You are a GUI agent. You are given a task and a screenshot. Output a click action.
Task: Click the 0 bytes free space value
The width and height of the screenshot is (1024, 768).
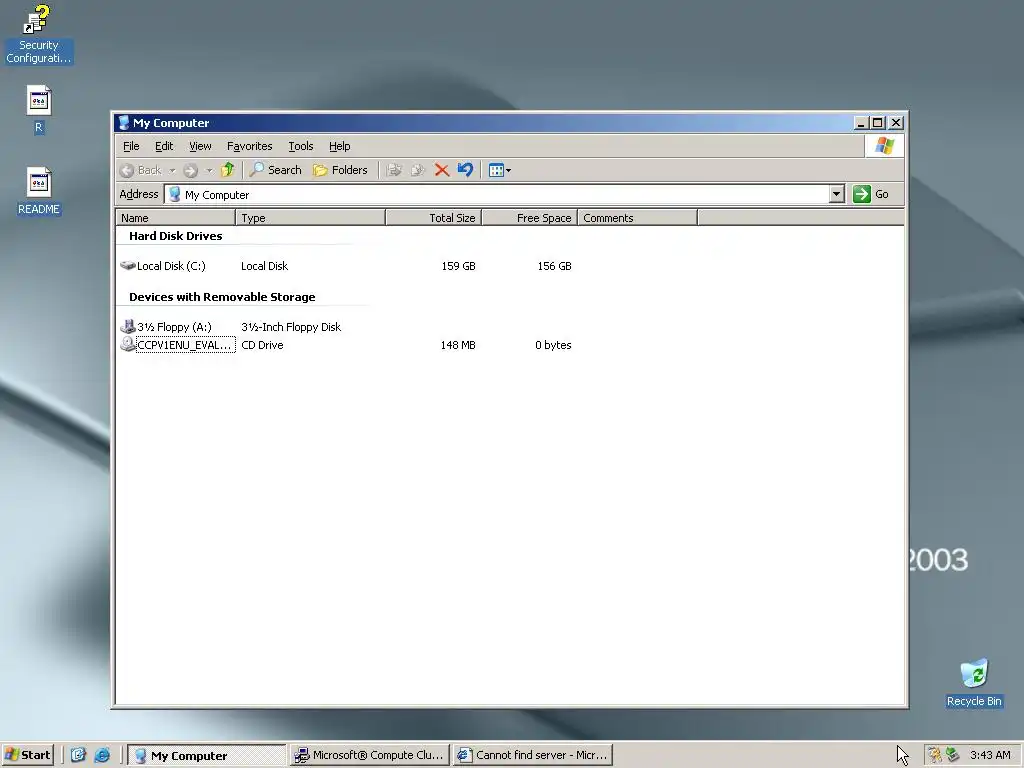pyautogui.click(x=553, y=345)
